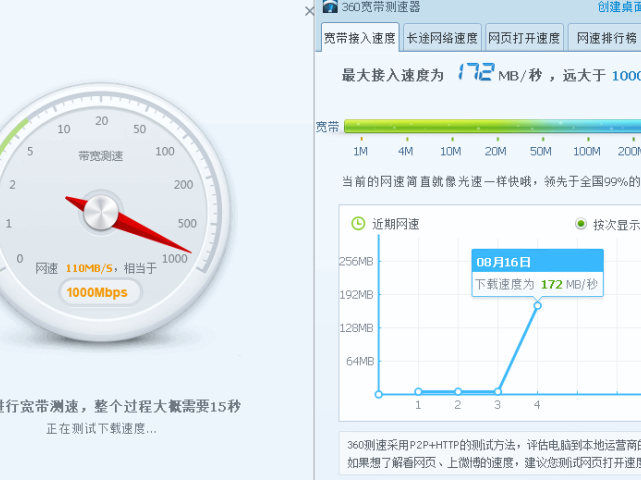The image size is (641, 480).
Task: Click the clock icon beside 近期网速
Action: click(x=358, y=223)
